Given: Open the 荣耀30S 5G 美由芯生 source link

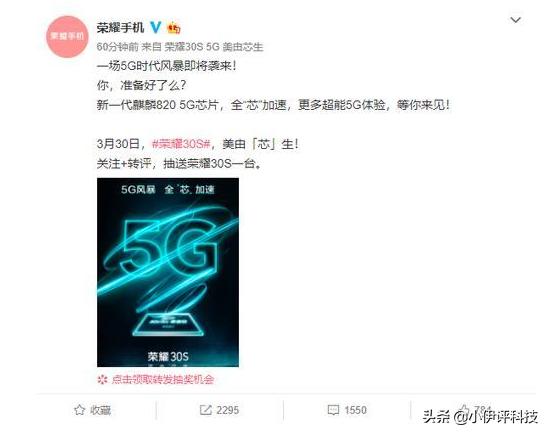Looking at the screenshot, I should (x=214, y=47).
